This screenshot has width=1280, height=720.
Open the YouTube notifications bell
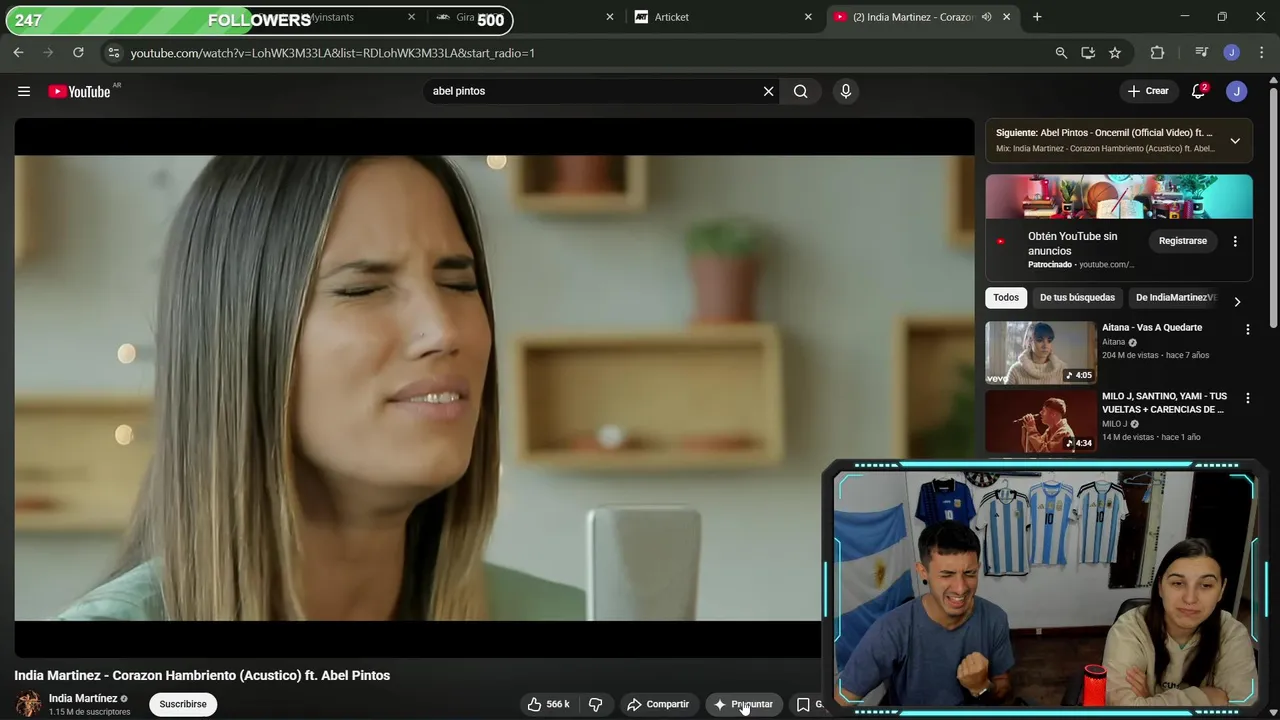[x=1198, y=91]
